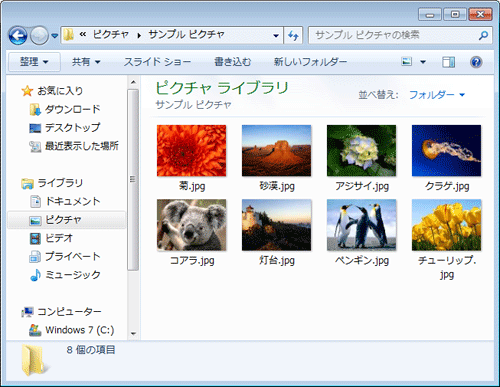Image resolution: width=500 pixels, height=387 pixels.
Task: Click the ミュージック note icon
Action: tap(35, 275)
